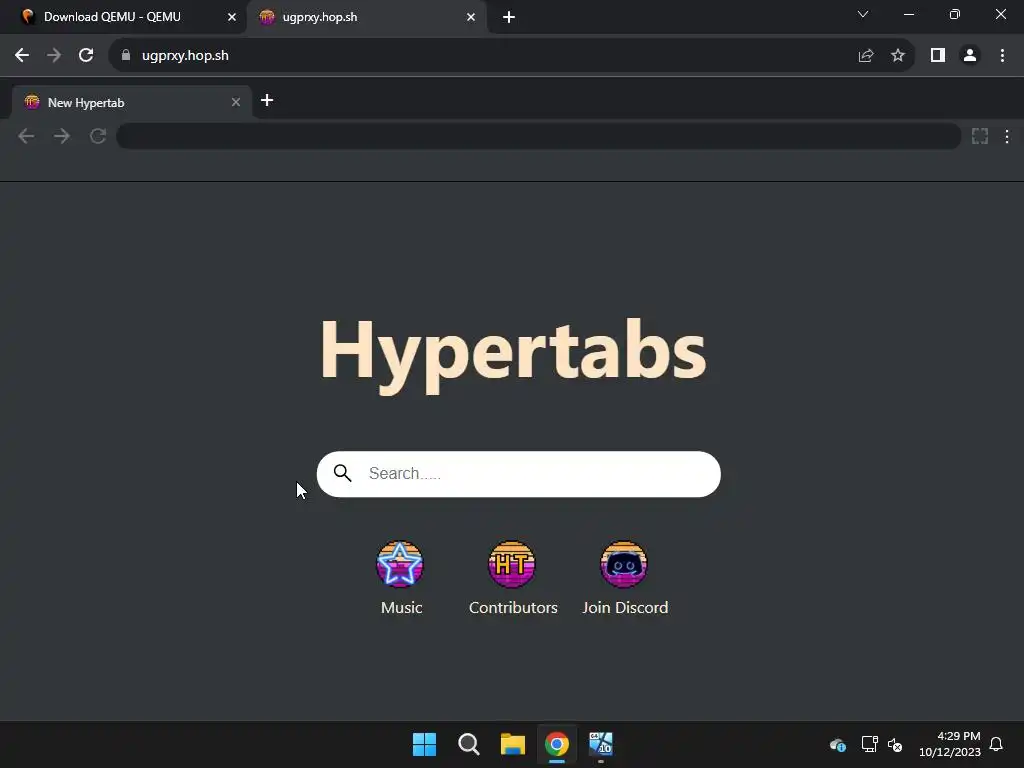This screenshot has width=1024, height=768.
Task: Close the ugprxy.hop.sh Chrome tab
Action: click(x=471, y=17)
